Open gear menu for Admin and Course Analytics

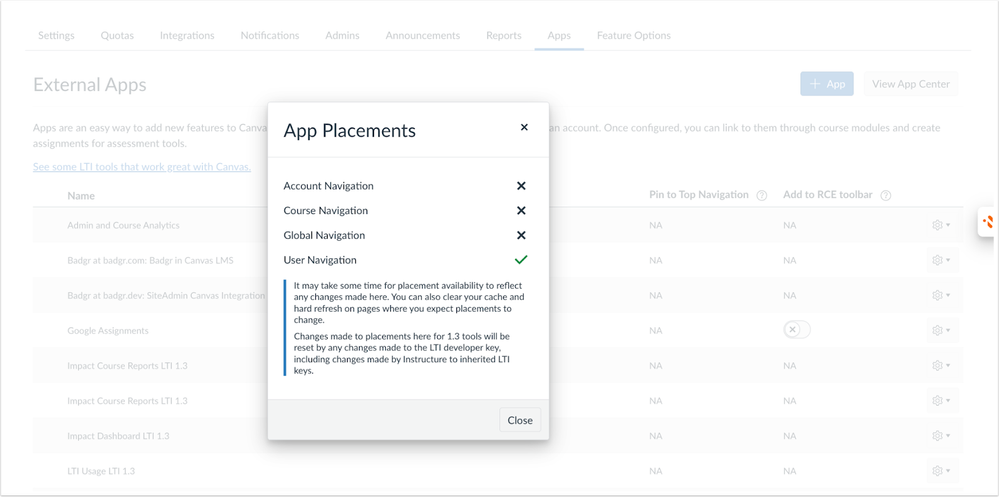click(x=940, y=226)
